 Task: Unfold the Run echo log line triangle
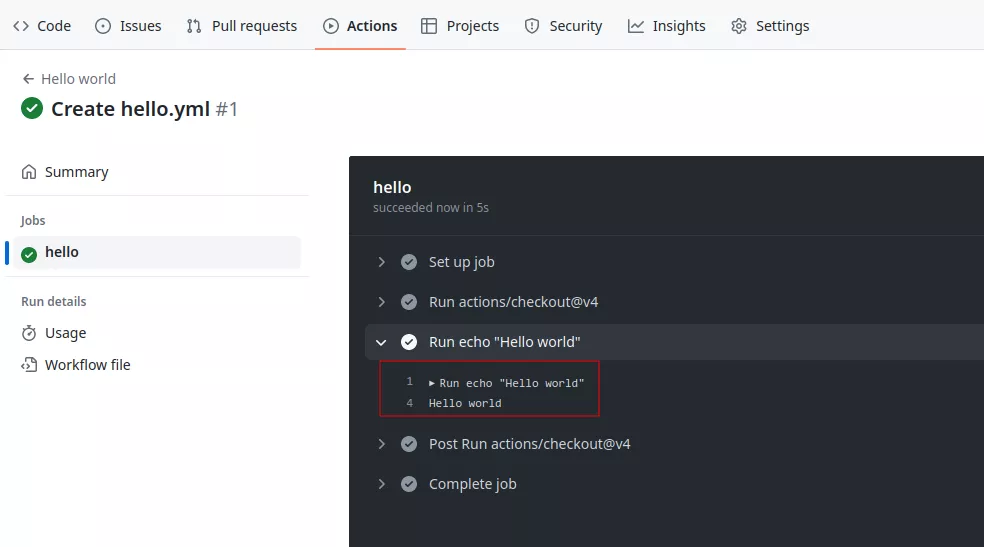[432, 383]
